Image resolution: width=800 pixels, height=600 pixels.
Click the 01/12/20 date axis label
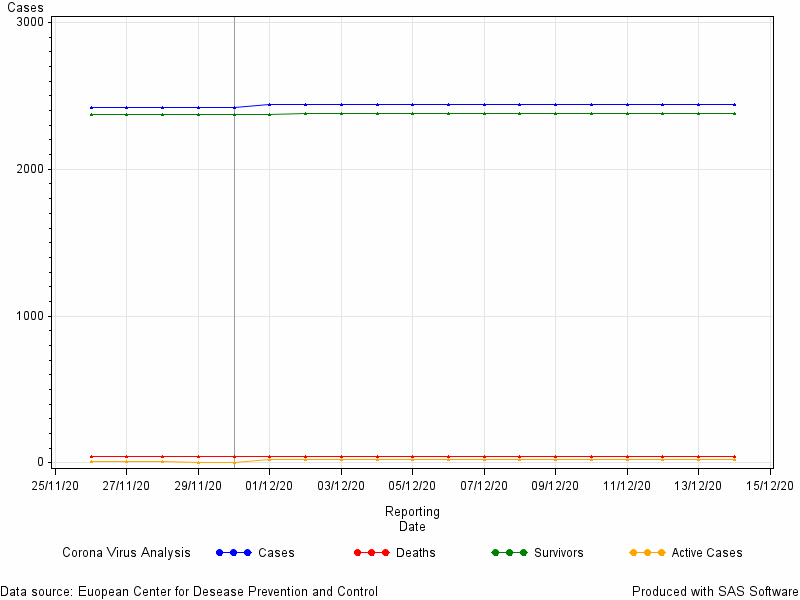pyautogui.click(x=269, y=485)
